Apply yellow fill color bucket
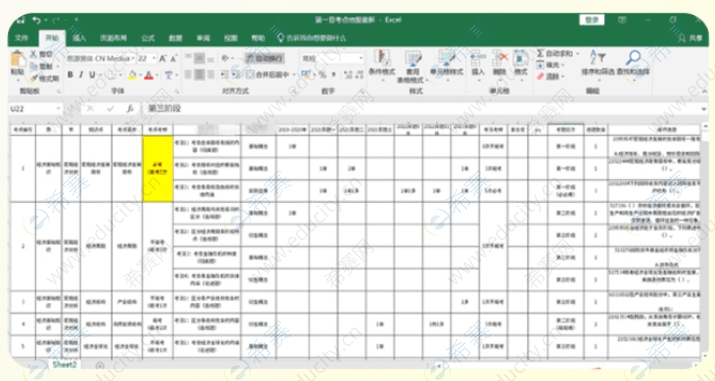 (x=132, y=75)
